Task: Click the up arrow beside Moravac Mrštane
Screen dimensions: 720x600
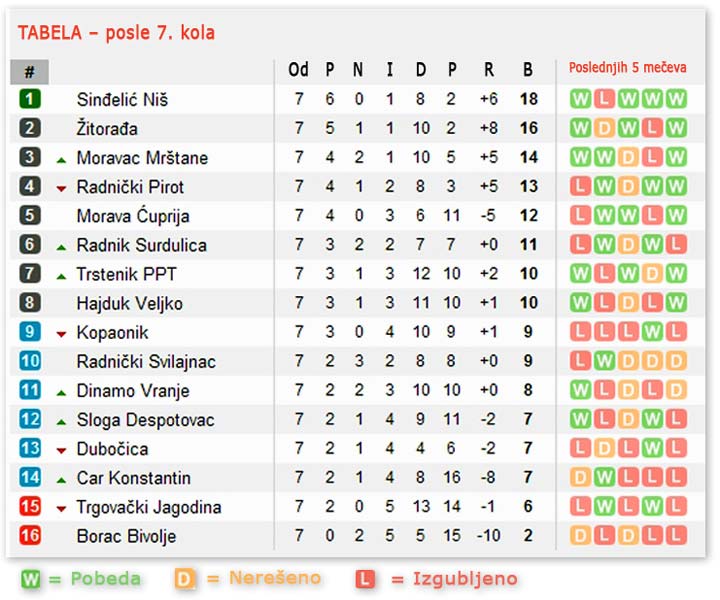Action: coord(61,159)
